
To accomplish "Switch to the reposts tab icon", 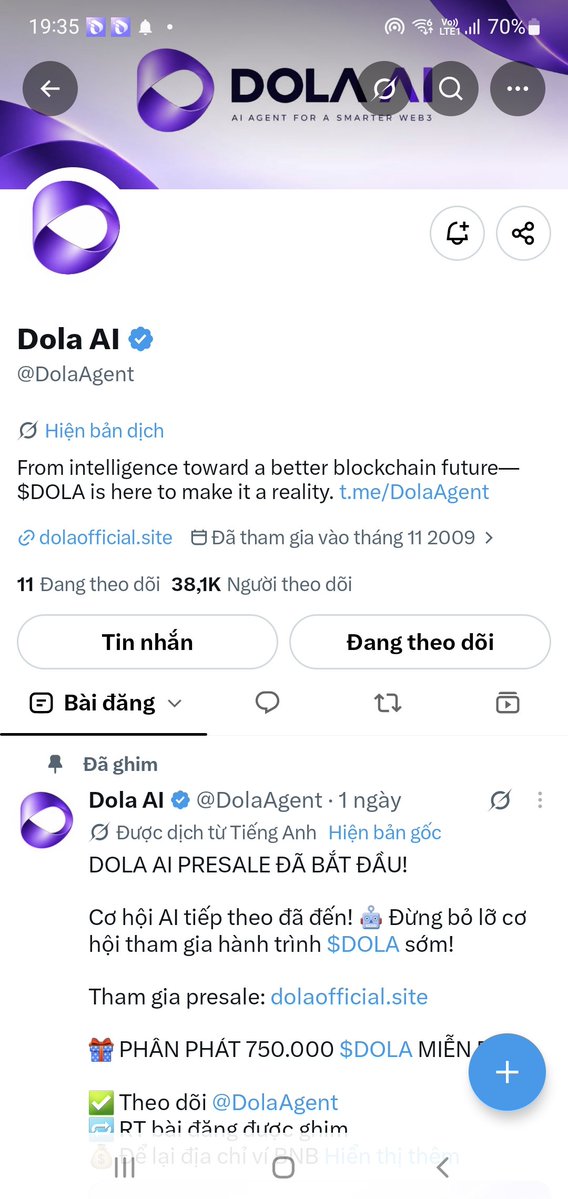I will pos(388,703).
